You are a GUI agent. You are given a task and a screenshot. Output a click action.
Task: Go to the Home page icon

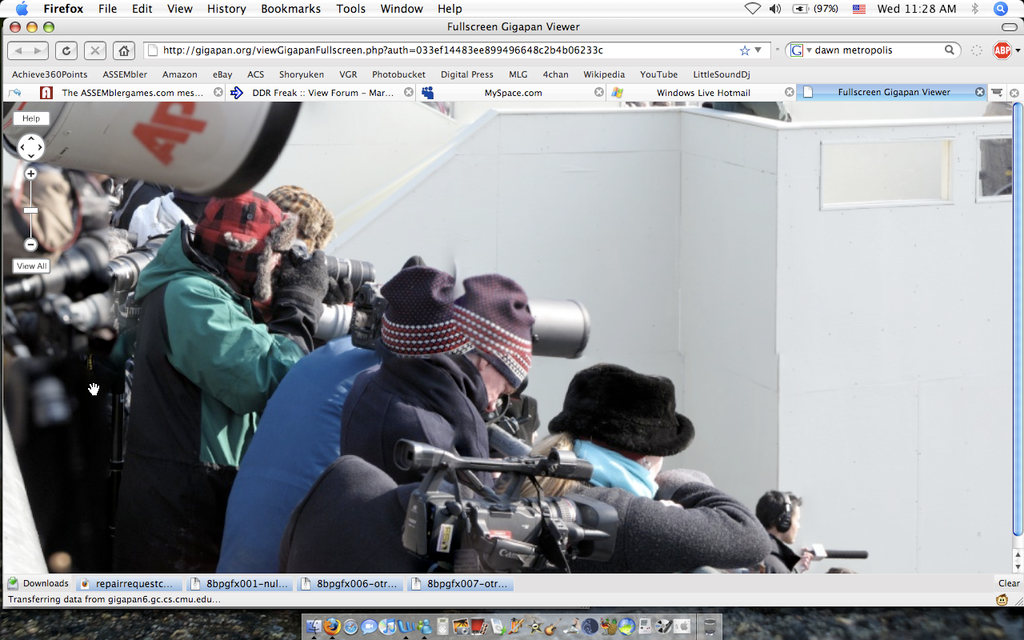123,50
